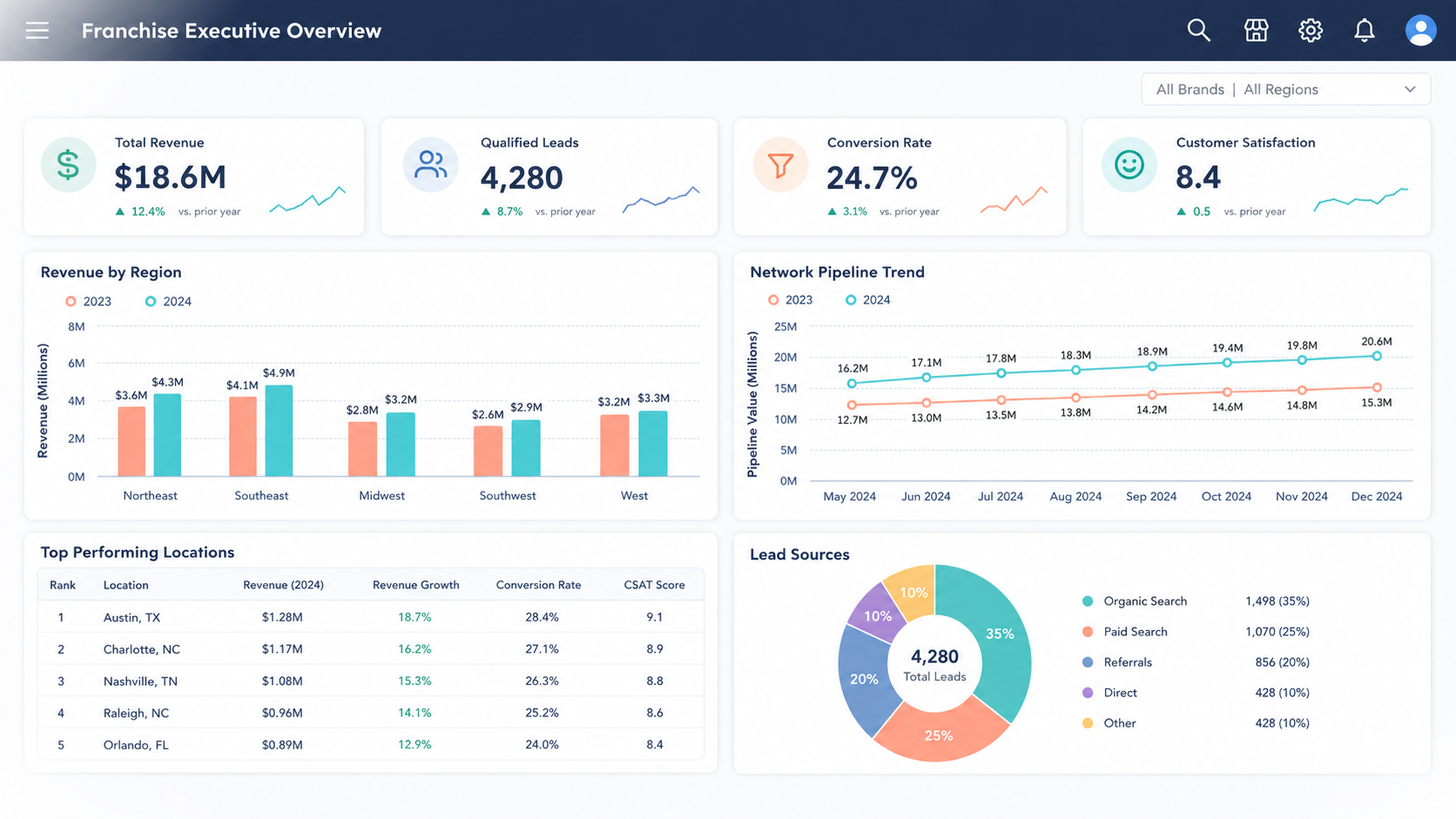Click the Total Revenue dollar icon
Screen dimensions: 1456x819
pyautogui.click(x=68, y=164)
